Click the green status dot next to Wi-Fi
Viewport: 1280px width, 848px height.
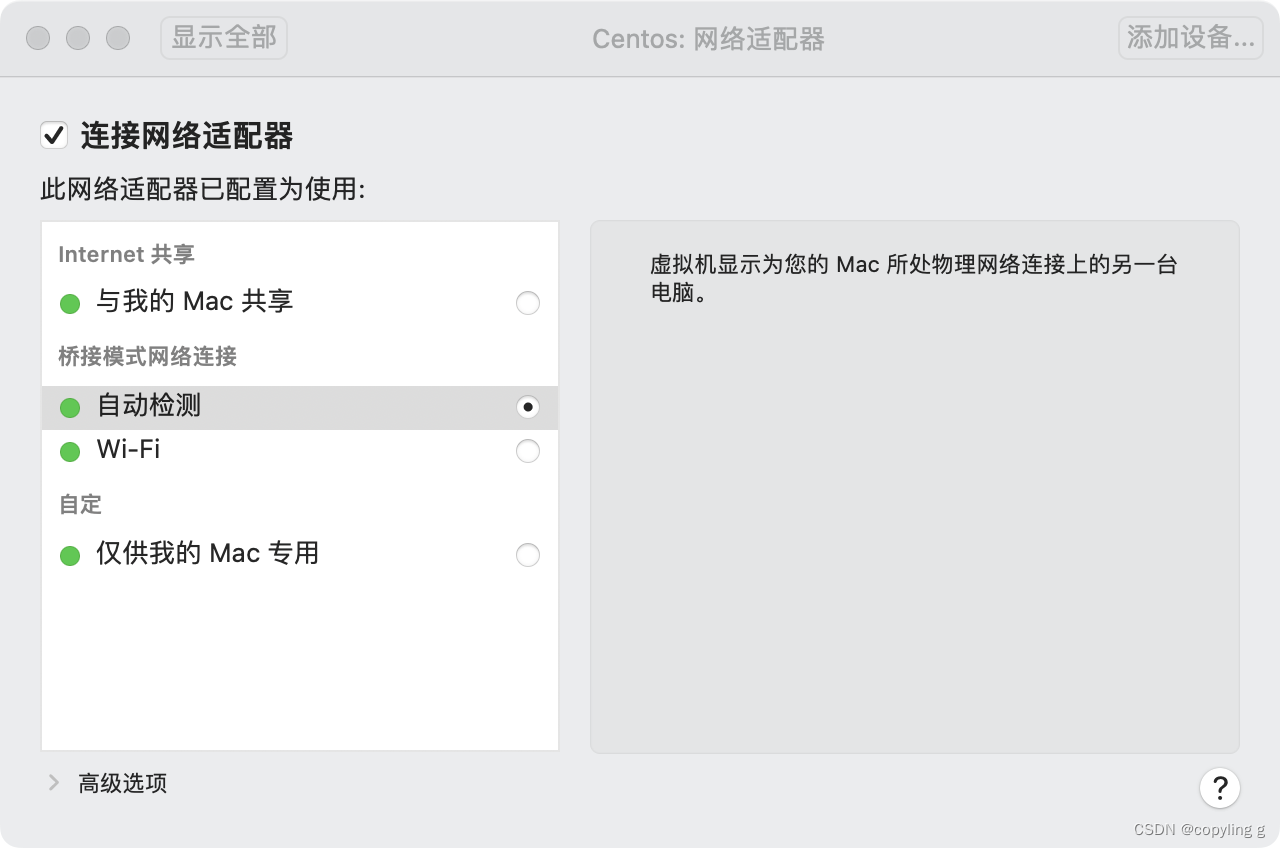click(70, 451)
